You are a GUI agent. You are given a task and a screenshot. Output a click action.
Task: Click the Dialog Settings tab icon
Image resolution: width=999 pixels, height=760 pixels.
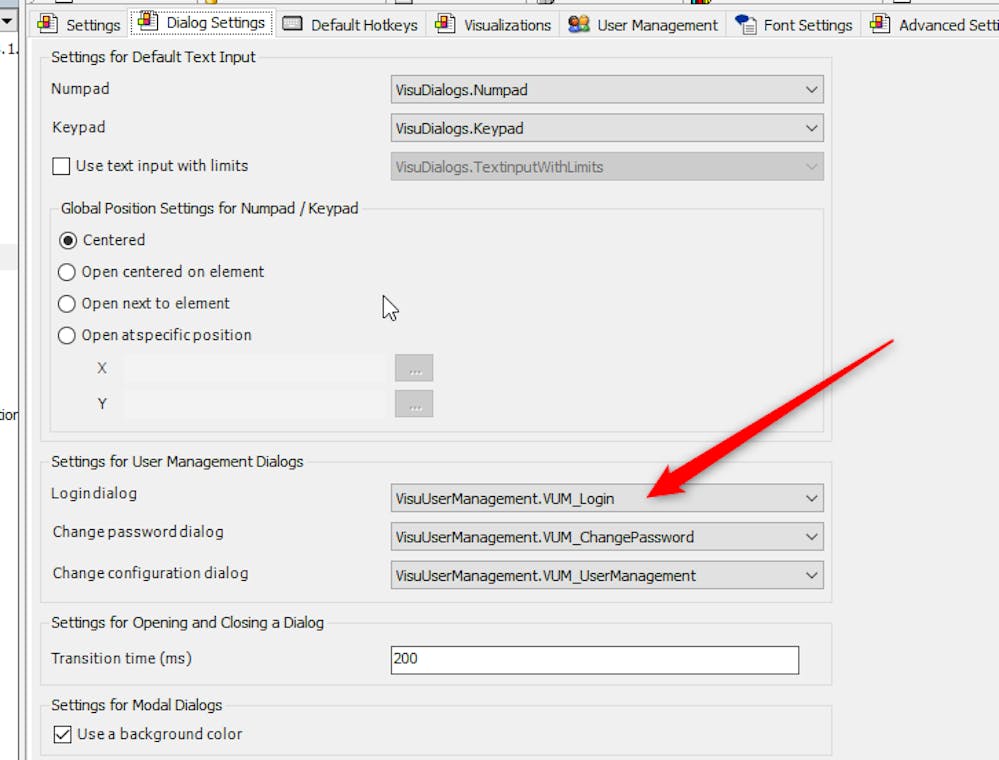(x=147, y=22)
